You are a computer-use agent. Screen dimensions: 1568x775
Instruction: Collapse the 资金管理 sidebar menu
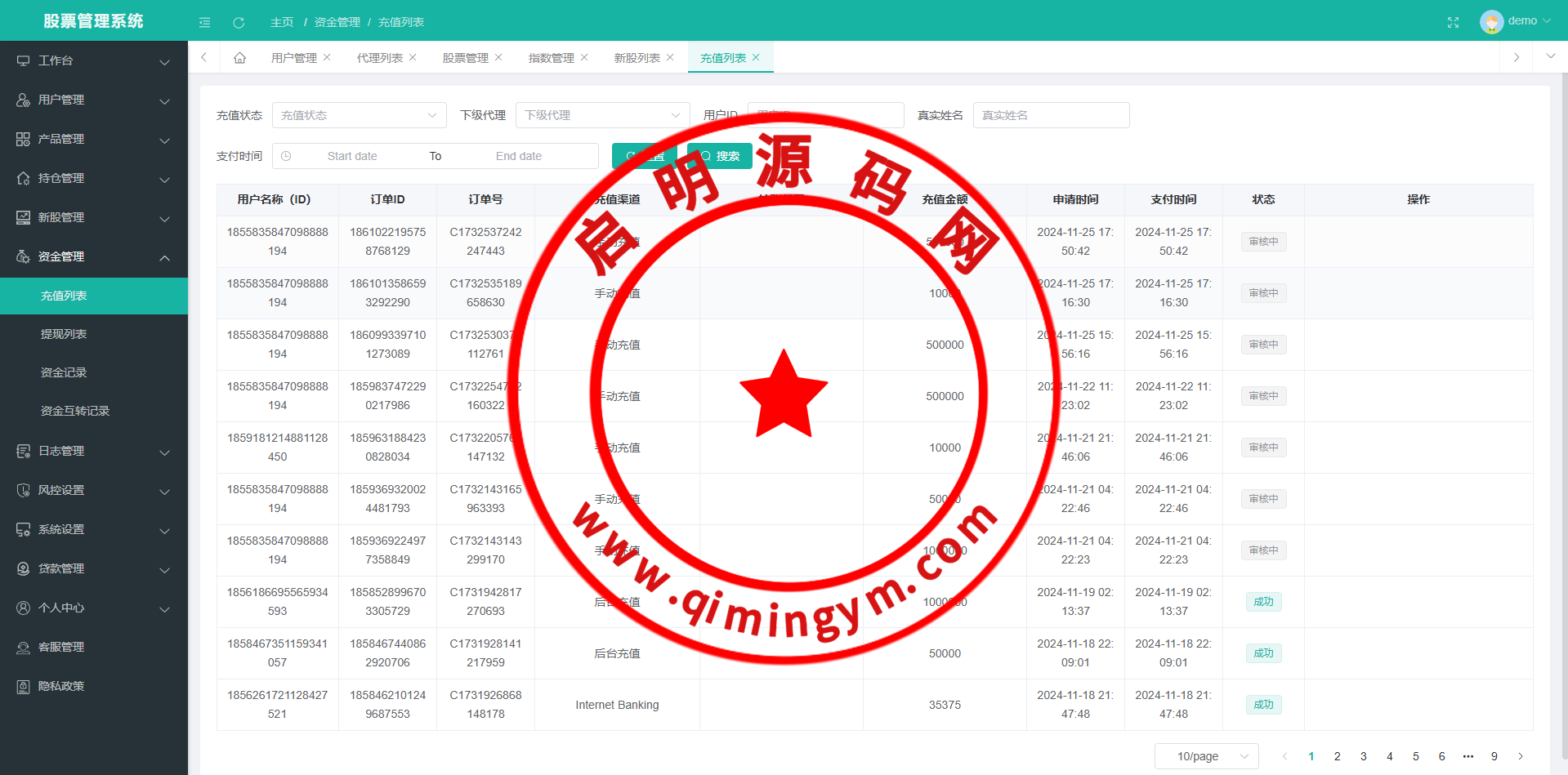[x=94, y=256]
